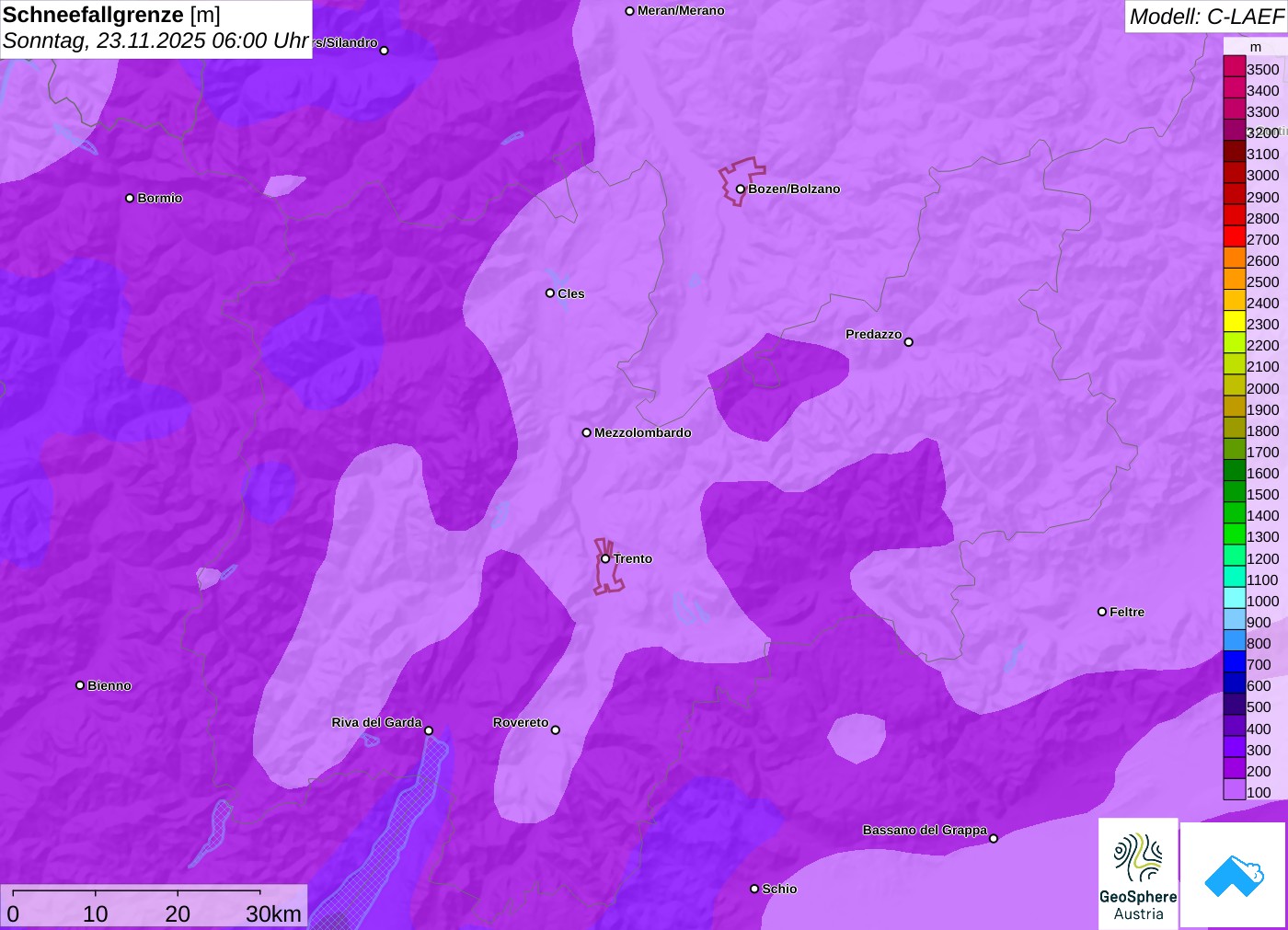The width and height of the screenshot is (1288, 930).
Task: Click the Schio marker dot
Action: (754, 889)
